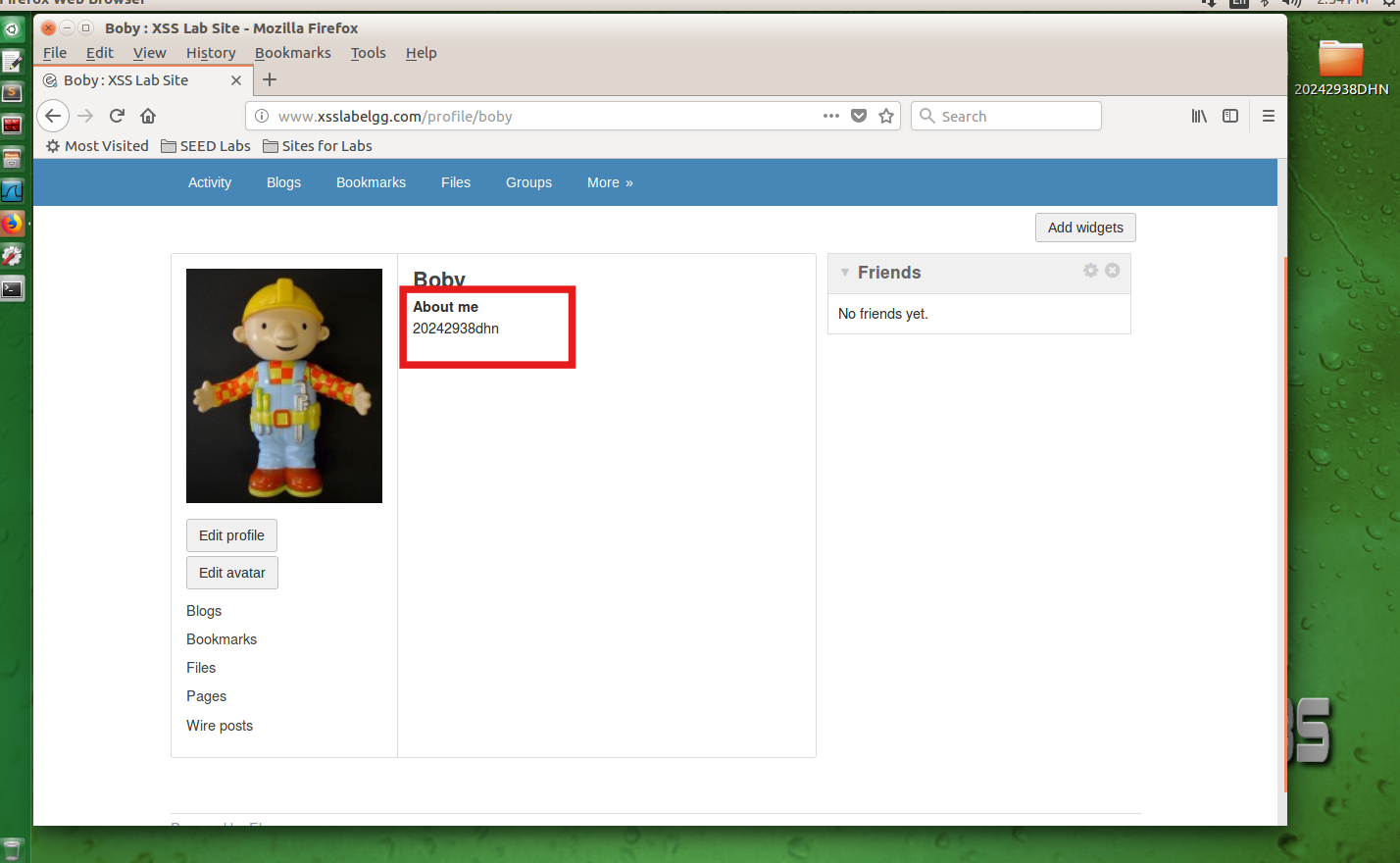The width and height of the screenshot is (1400, 863).
Task: Open Files link under profile avatar
Action: 201,668
